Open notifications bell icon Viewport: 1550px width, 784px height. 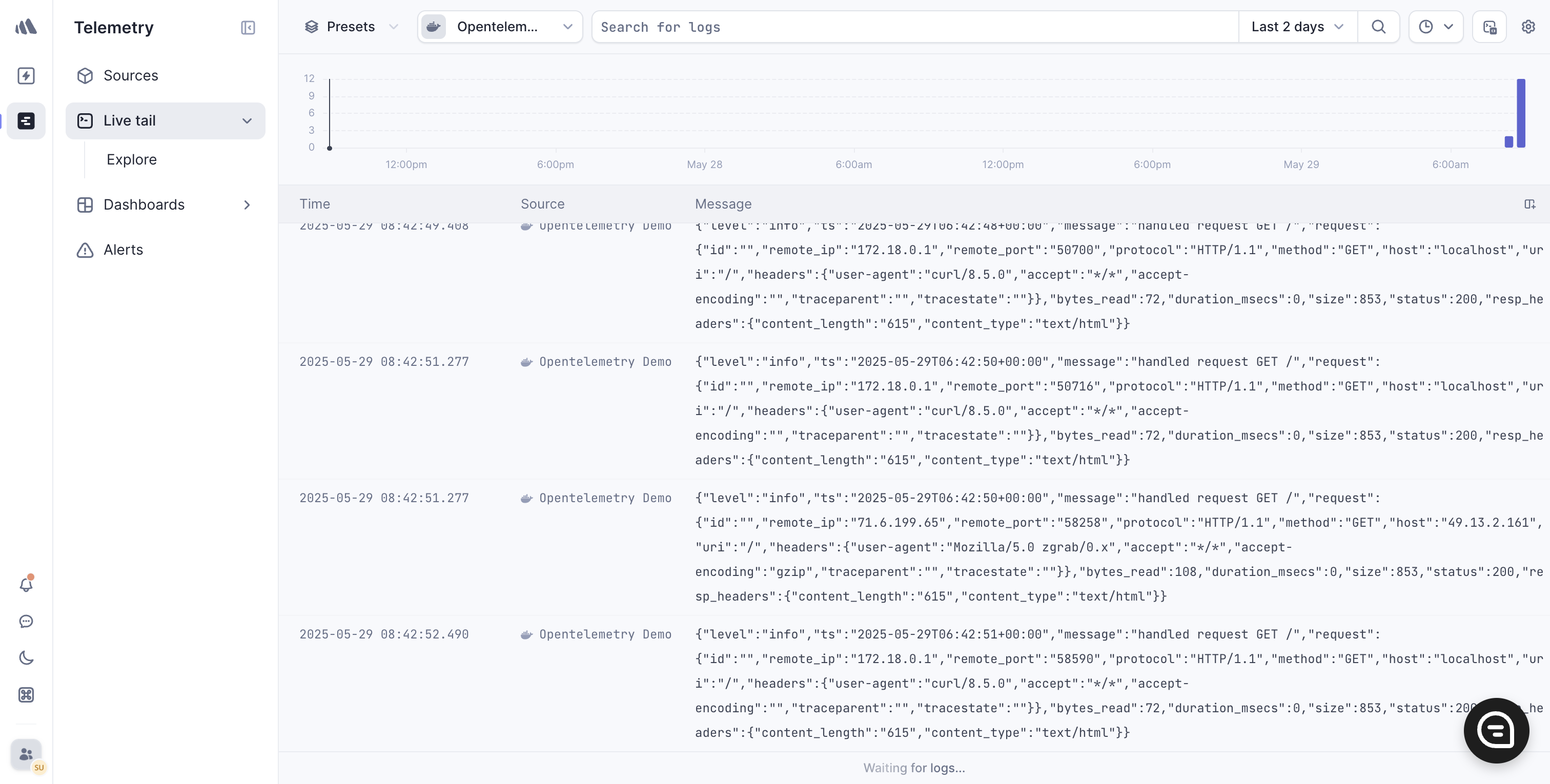(x=26, y=584)
